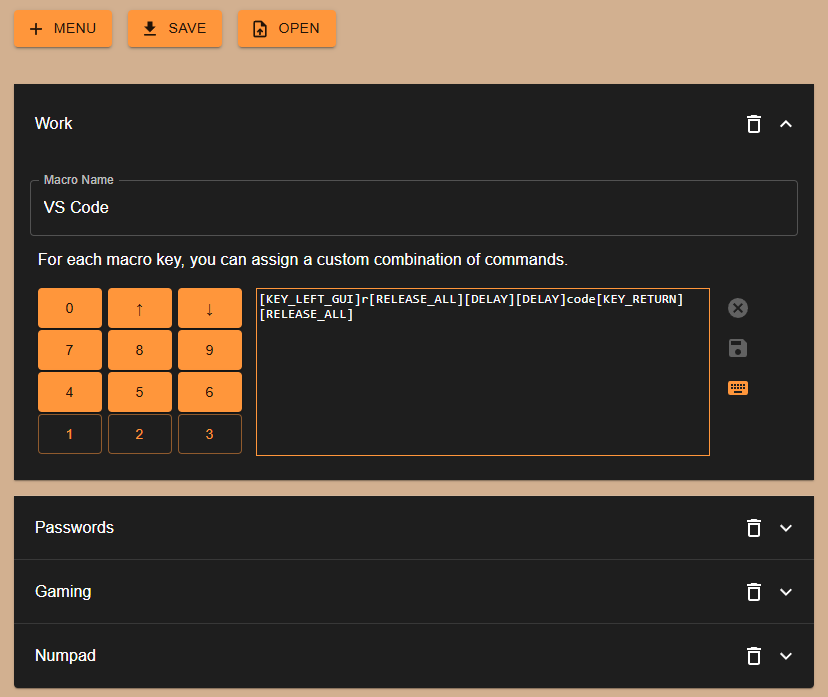Screen dimensions: 828x697
Task: Select macro key 0
Action: 70,308
